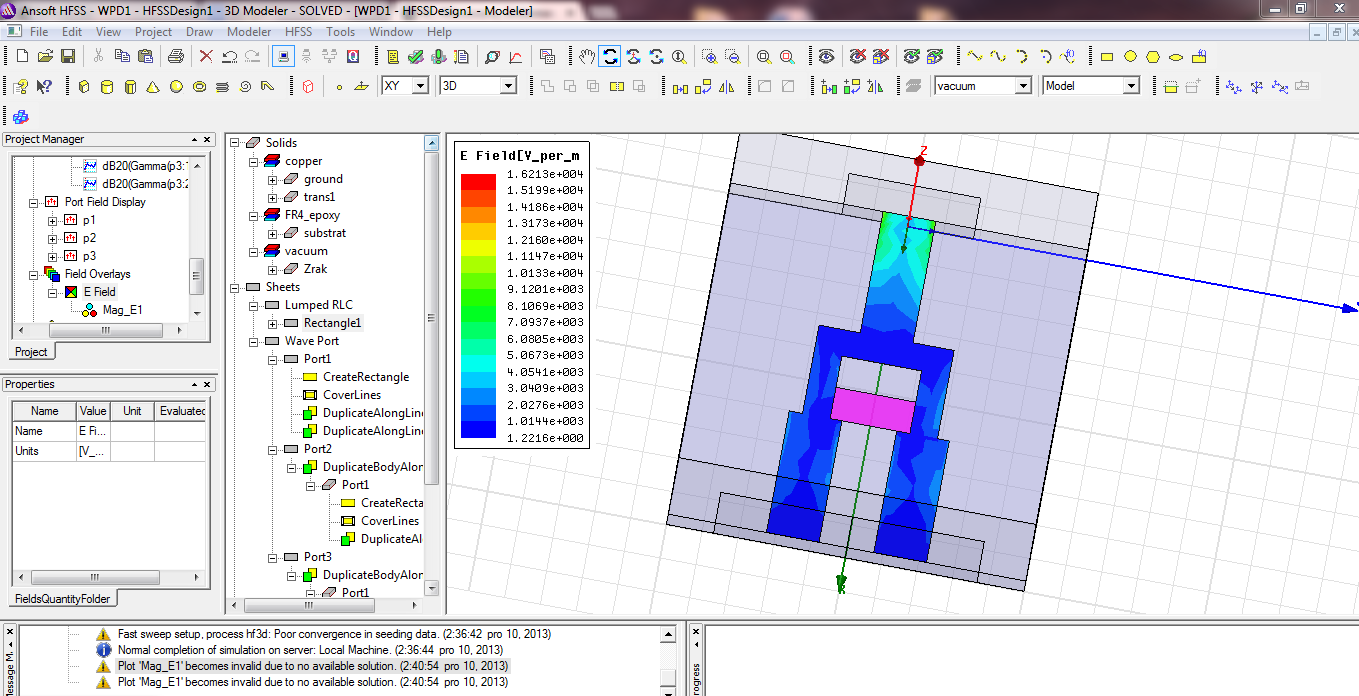The height and width of the screenshot is (696, 1359).
Task: Select Mag_E1 in the Field Overlays tree
Action: coord(122,310)
